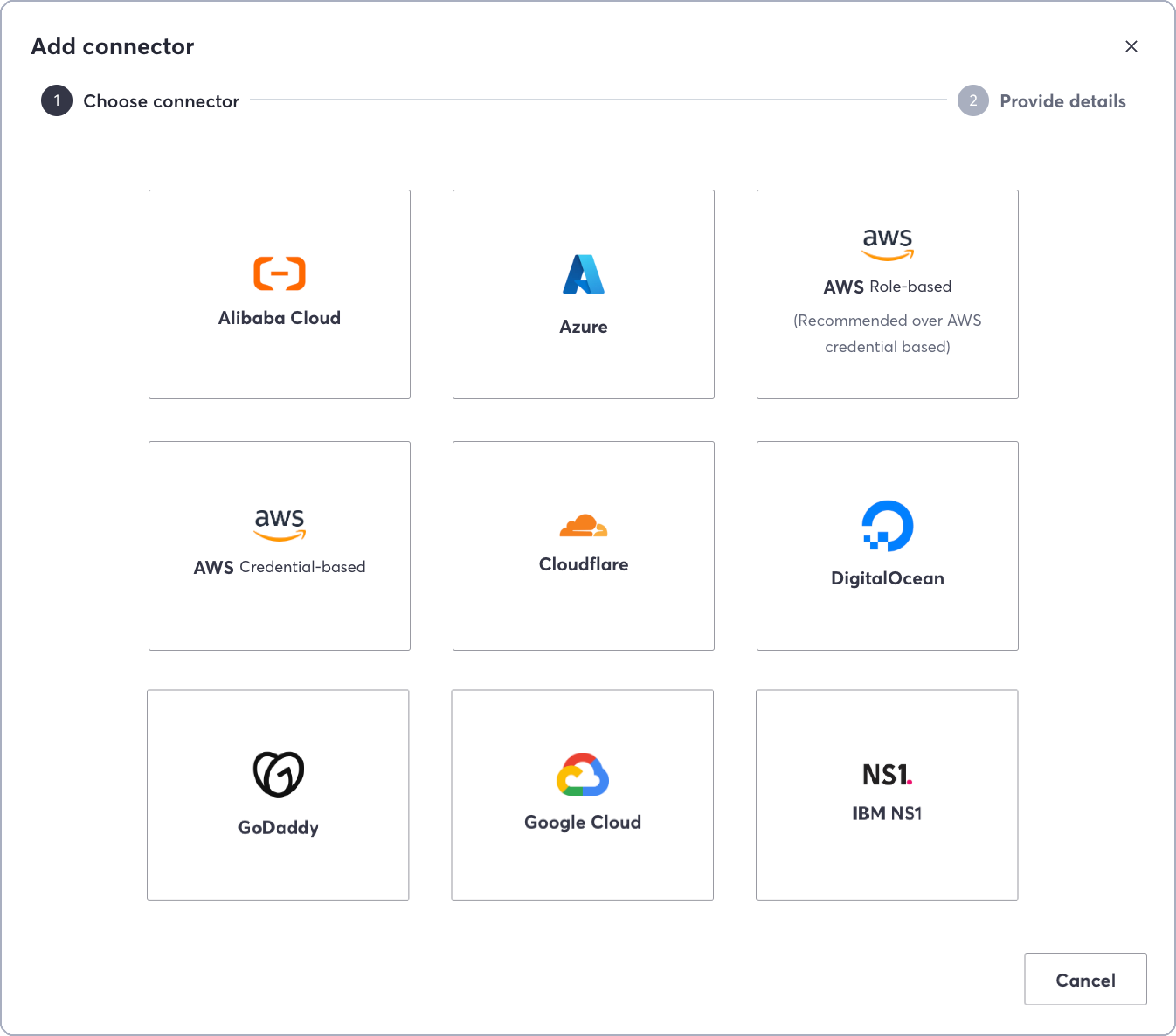Click the AWS Credential-based label

pyautogui.click(x=279, y=567)
